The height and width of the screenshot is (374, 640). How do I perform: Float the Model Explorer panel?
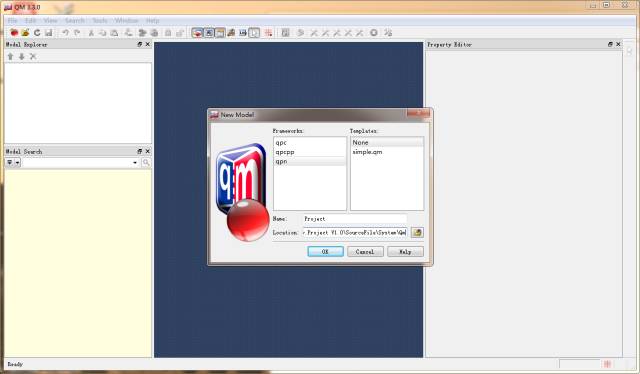tap(140, 44)
